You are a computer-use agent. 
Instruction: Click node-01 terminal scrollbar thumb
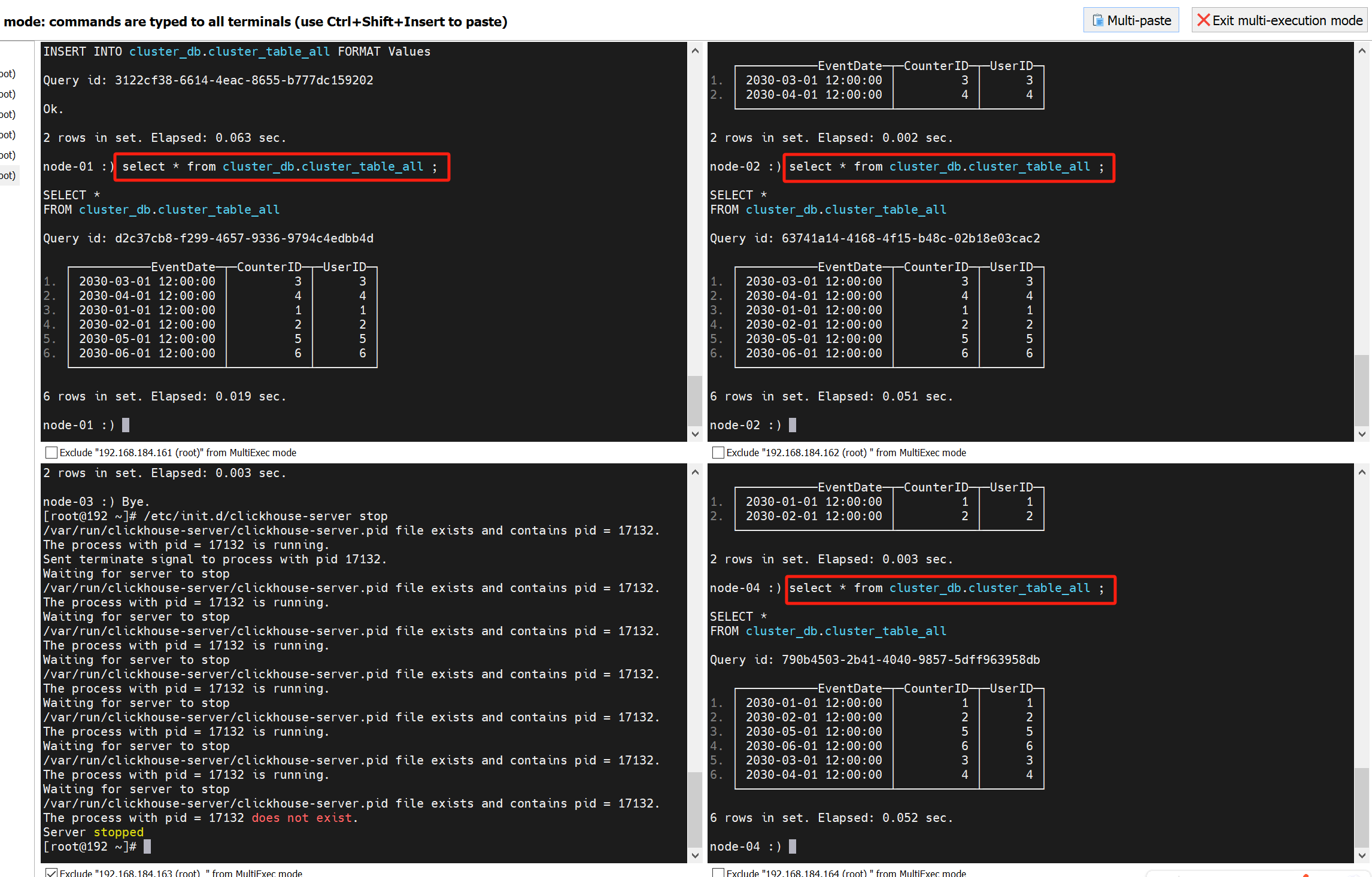pyautogui.click(x=694, y=400)
